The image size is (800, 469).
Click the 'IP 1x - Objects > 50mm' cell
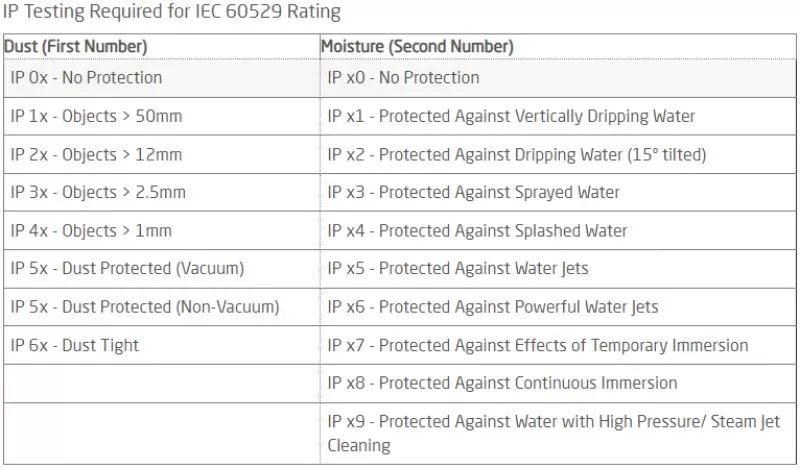pos(96,116)
